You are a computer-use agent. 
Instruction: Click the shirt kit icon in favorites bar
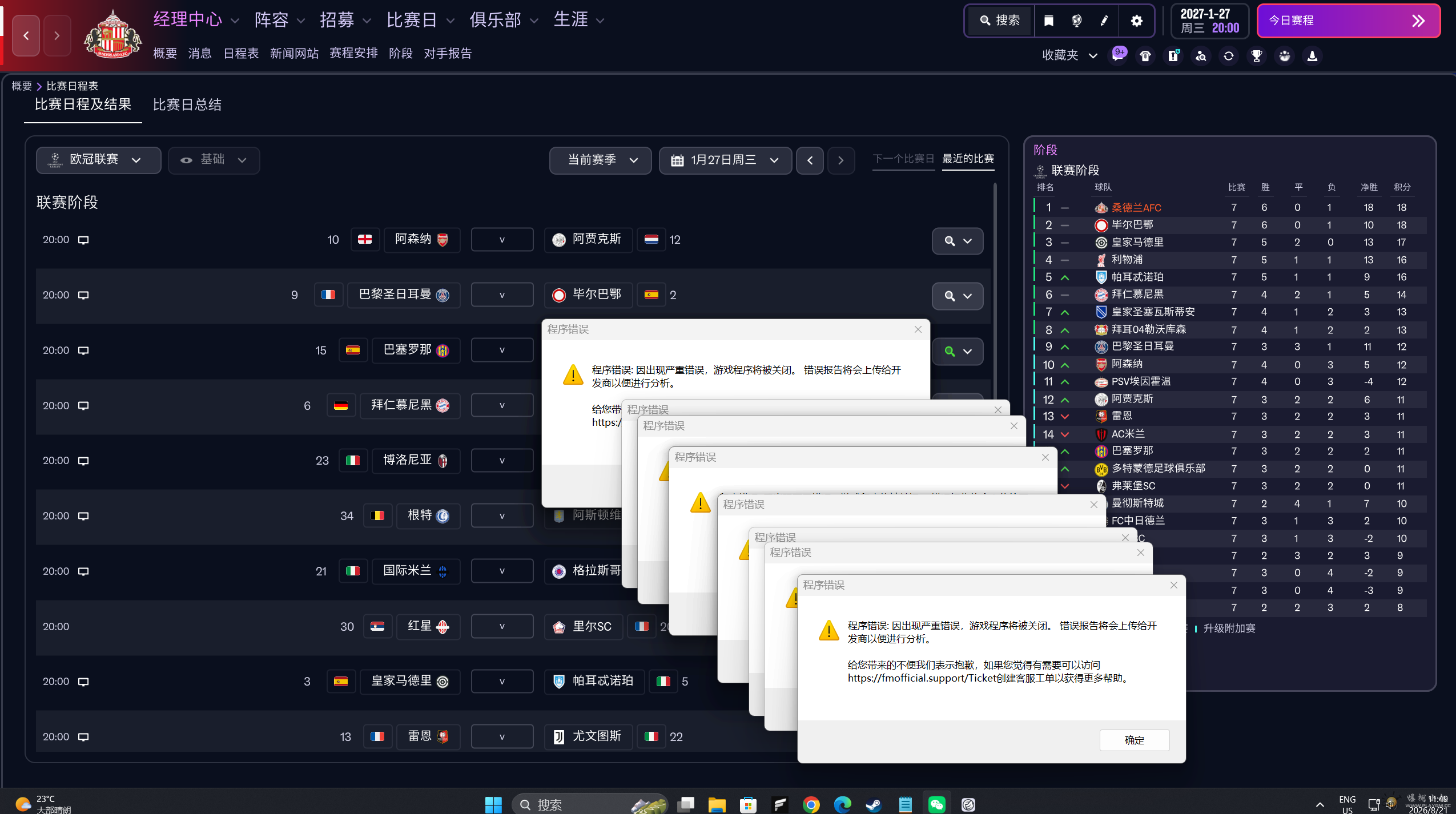click(1145, 56)
